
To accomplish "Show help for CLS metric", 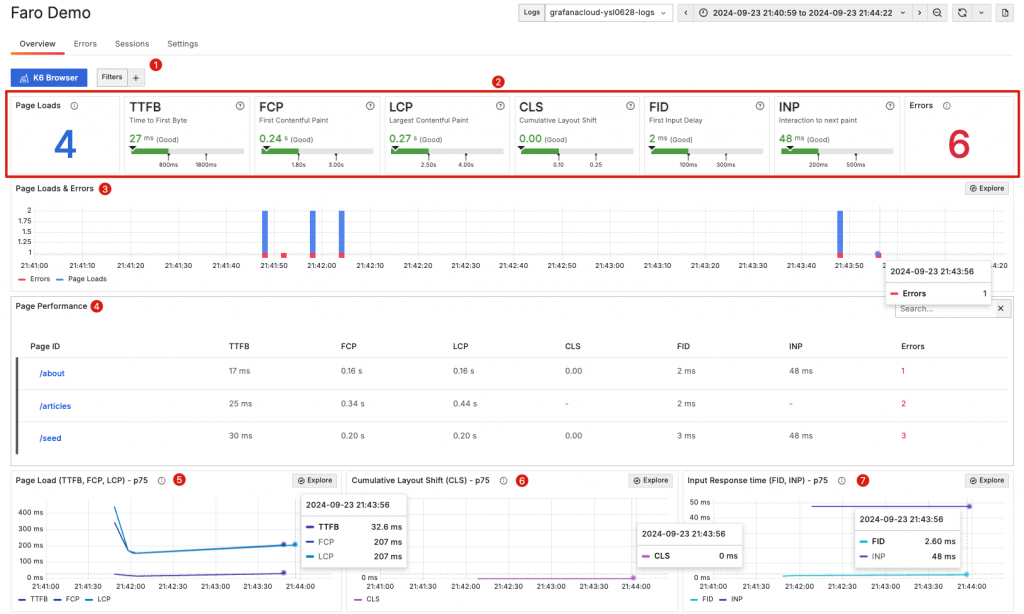I will 630,106.
